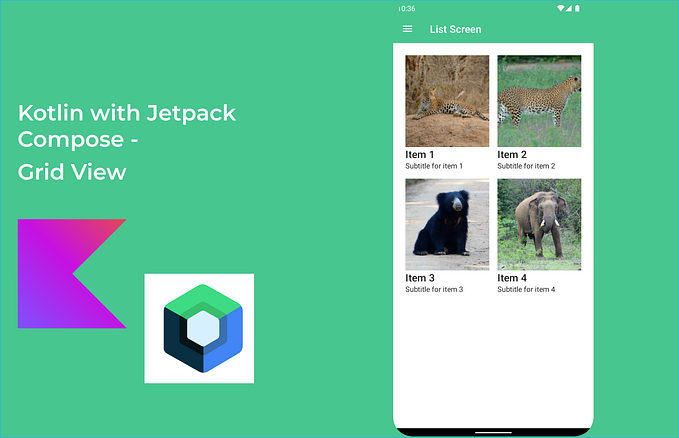Viewport: 679px width, 438px height.
Task: Click 'Subtitle for item 3' text
Action: tap(434, 289)
